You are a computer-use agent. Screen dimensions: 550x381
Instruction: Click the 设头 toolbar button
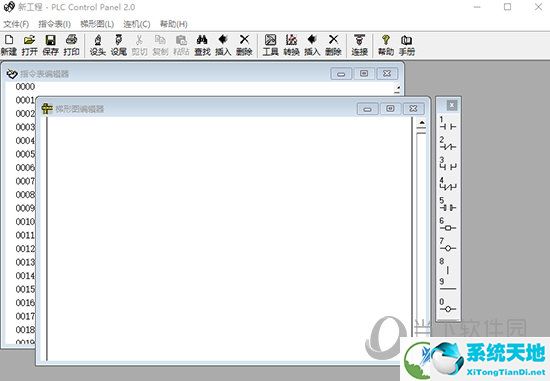coord(98,45)
